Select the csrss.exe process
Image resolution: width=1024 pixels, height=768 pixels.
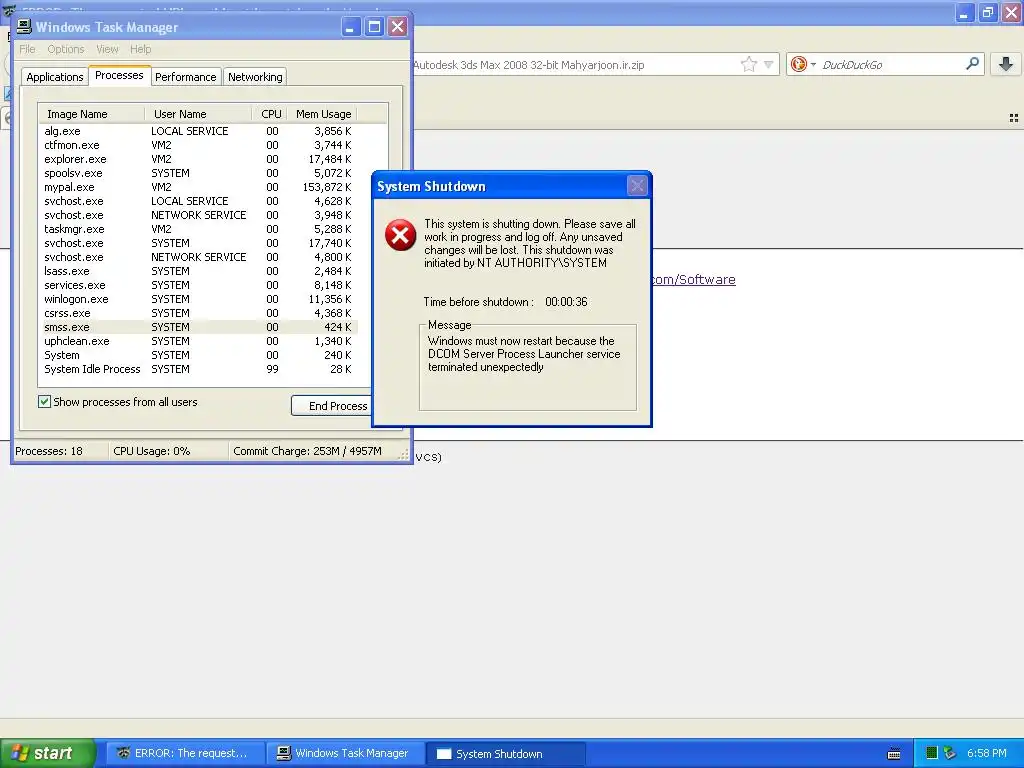(199, 313)
